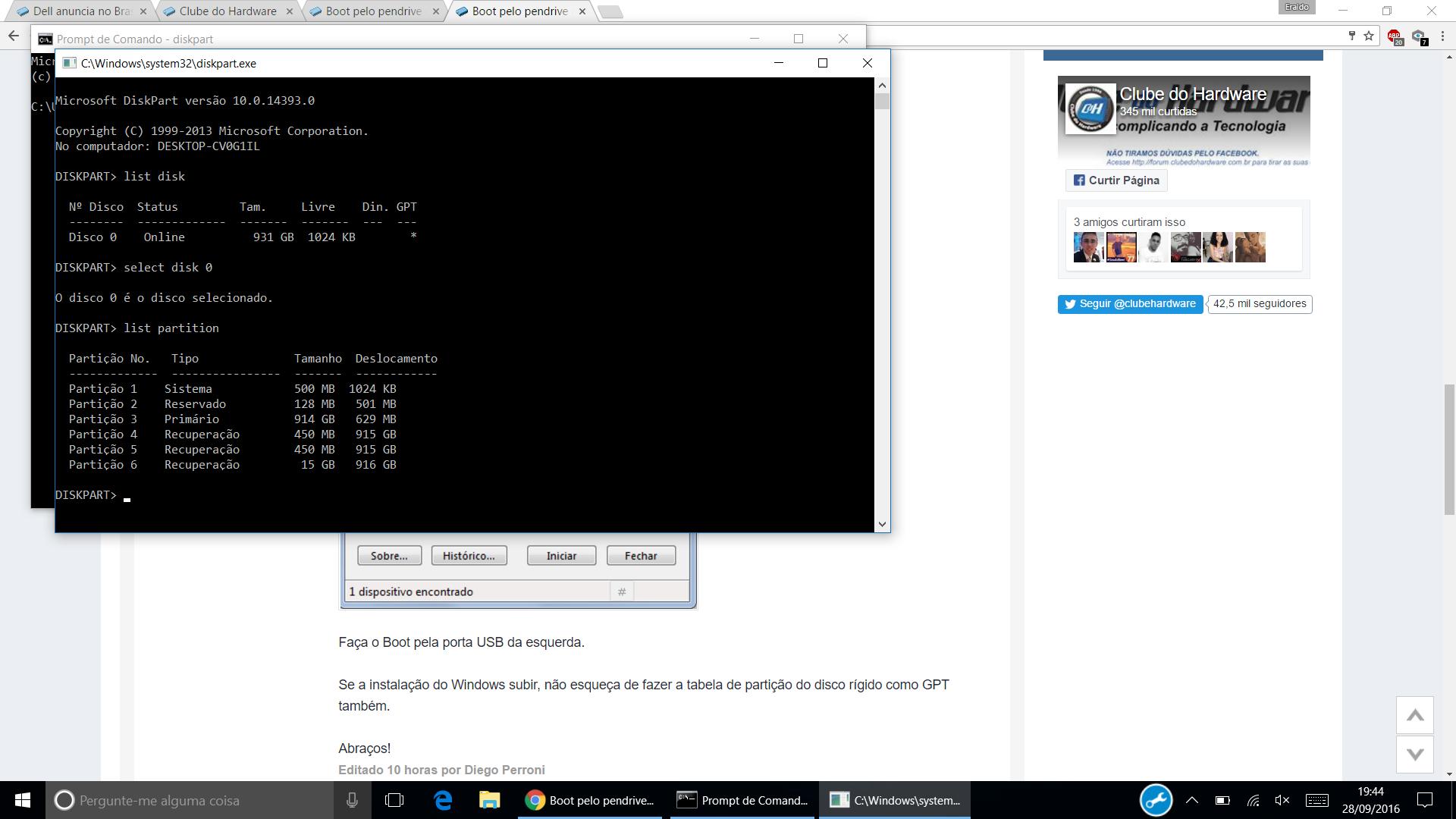Viewport: 1456px width, 819px height.
Task: Click the down arrow of diskpart scrollbar
Action: click(882, 524)
